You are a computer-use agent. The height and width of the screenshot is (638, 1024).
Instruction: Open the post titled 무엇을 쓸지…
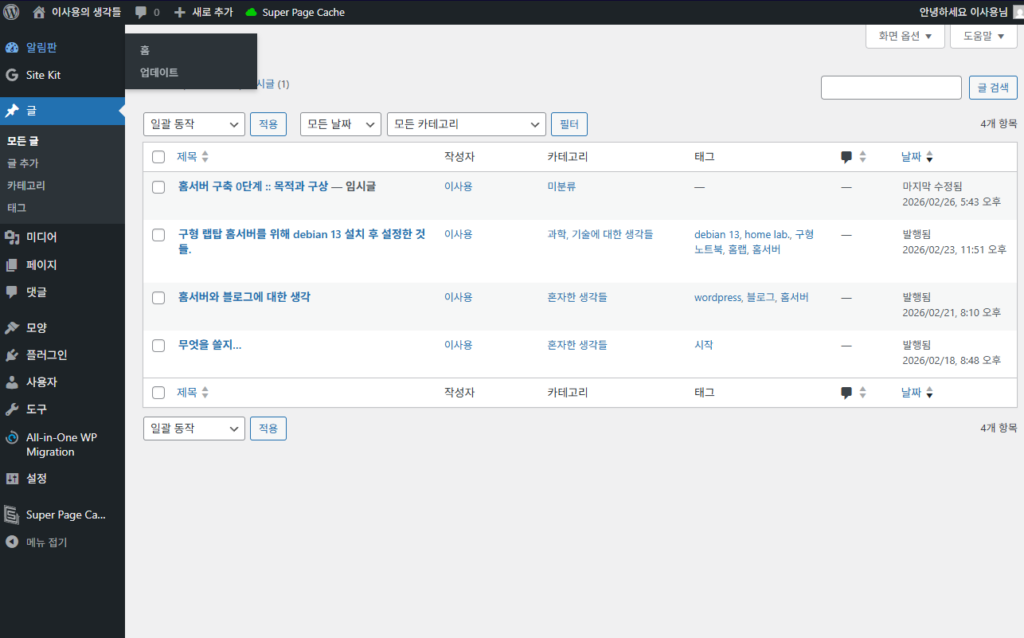point(210,345)
